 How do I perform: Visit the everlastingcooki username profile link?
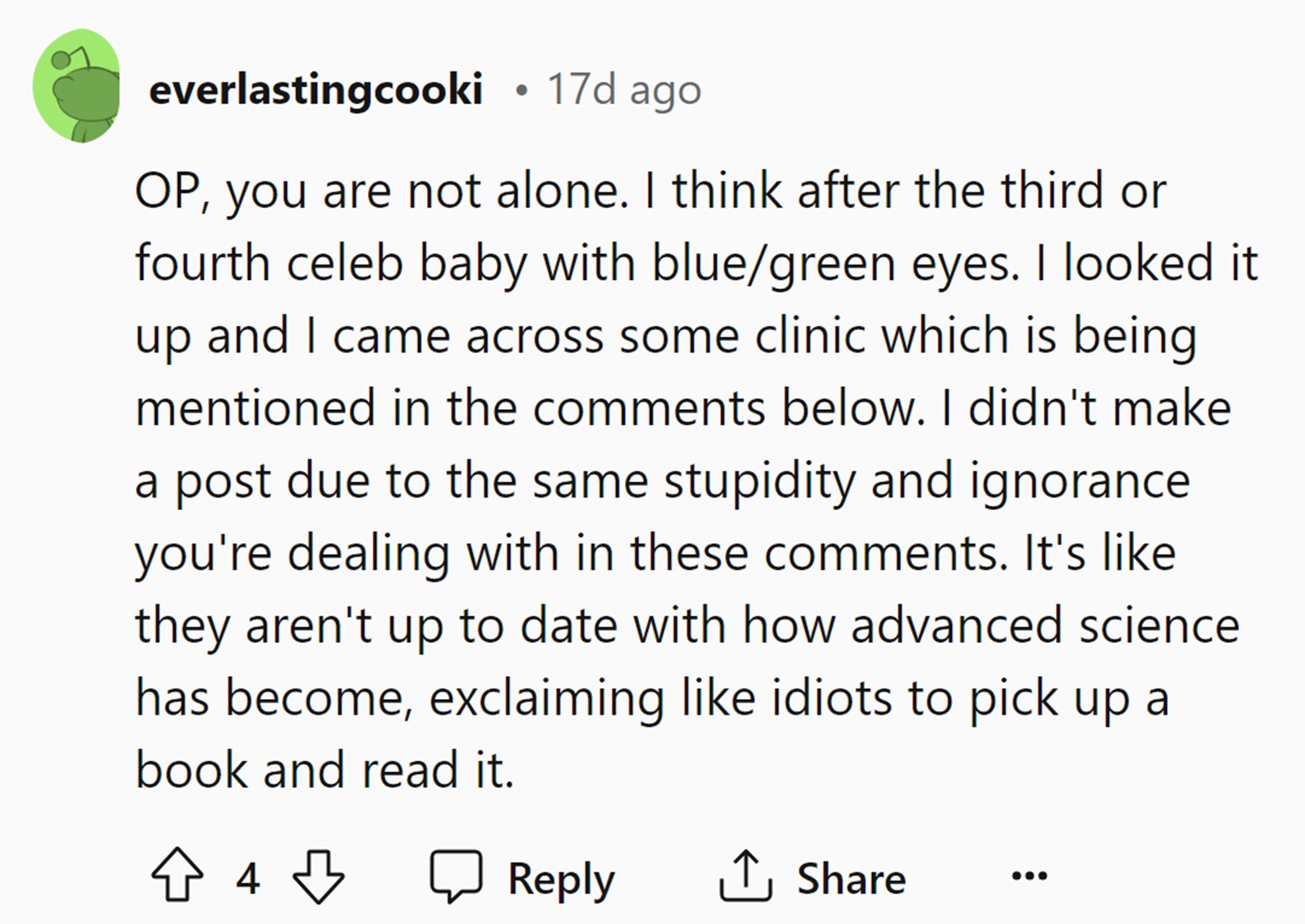click(x=315, y=89)
